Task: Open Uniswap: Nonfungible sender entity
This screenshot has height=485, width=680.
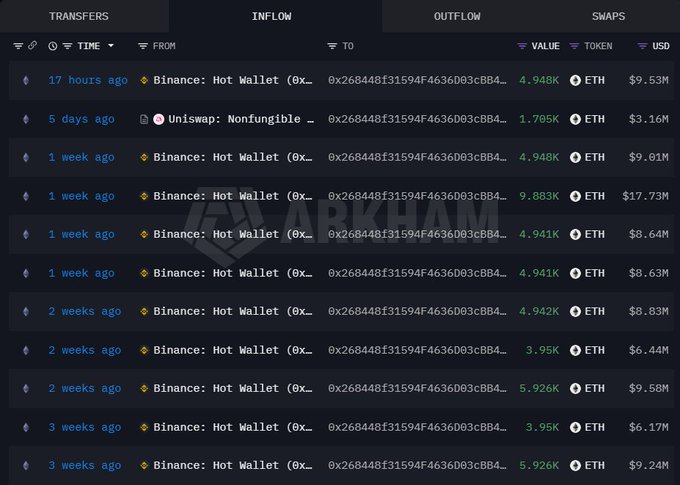Action: (241, 119)
